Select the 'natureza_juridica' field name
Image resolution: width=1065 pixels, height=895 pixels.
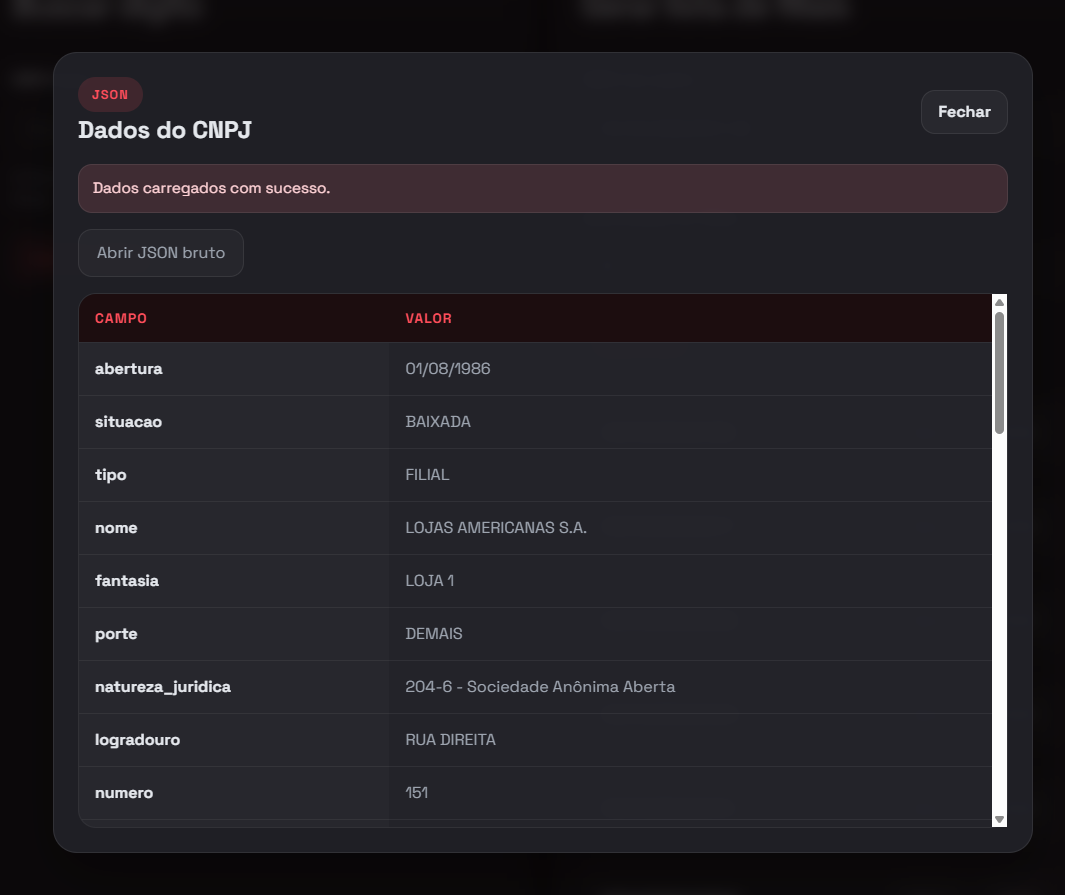click(x=163, y=687)
